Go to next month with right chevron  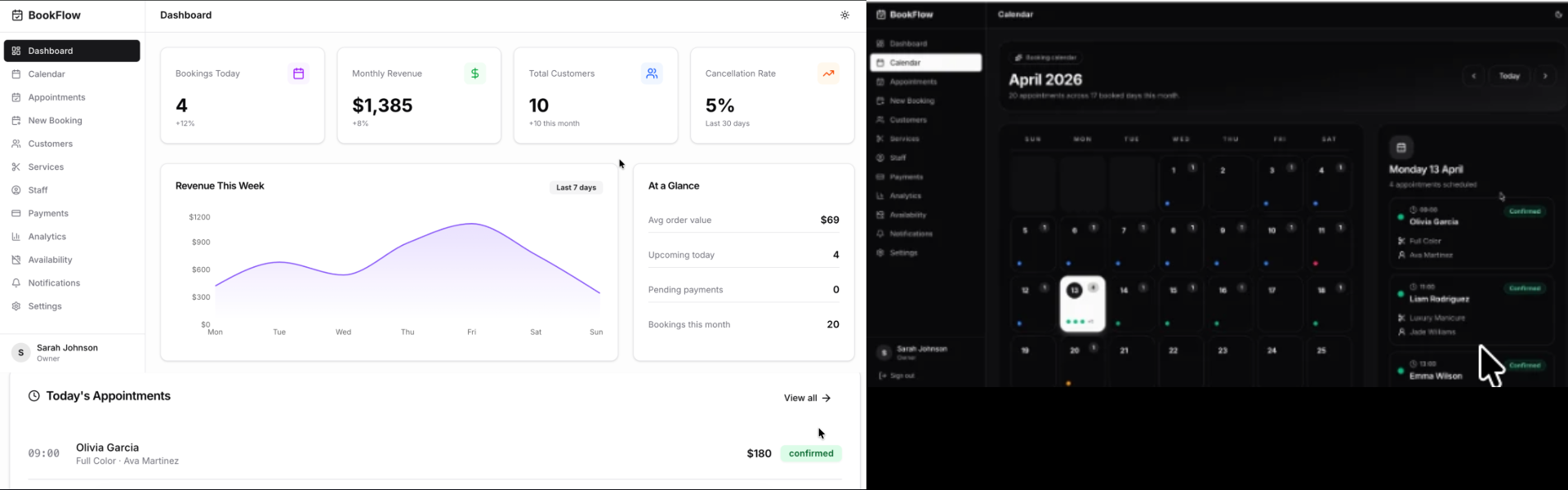(x=1545, y=76)
